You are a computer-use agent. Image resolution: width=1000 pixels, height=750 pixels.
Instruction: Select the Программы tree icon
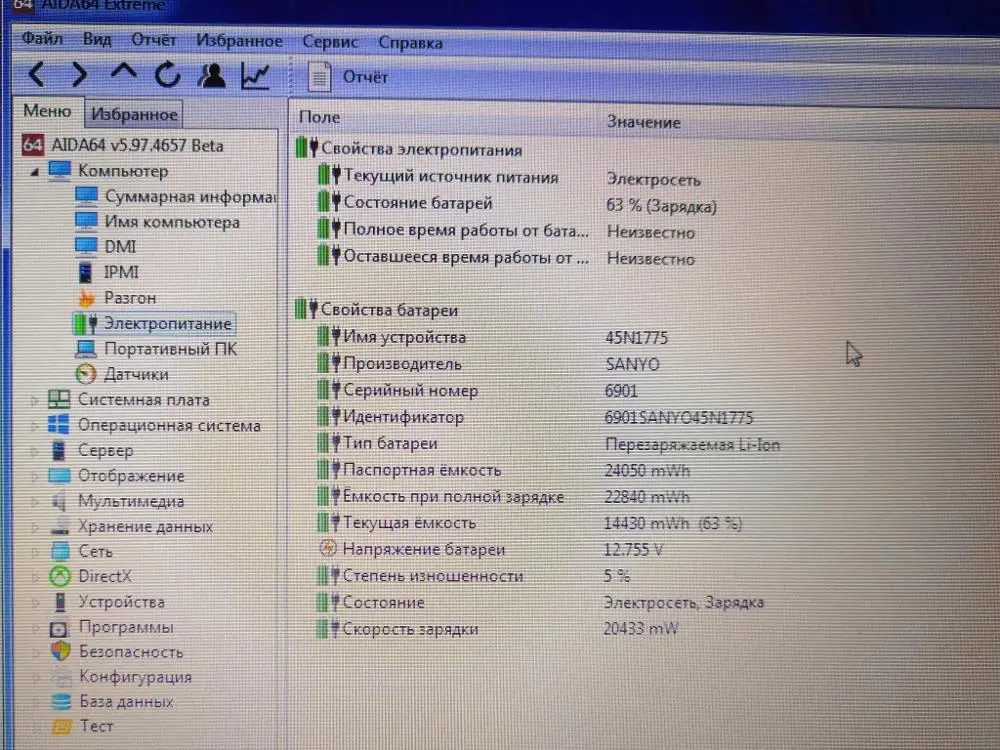(x=59, y=628)
